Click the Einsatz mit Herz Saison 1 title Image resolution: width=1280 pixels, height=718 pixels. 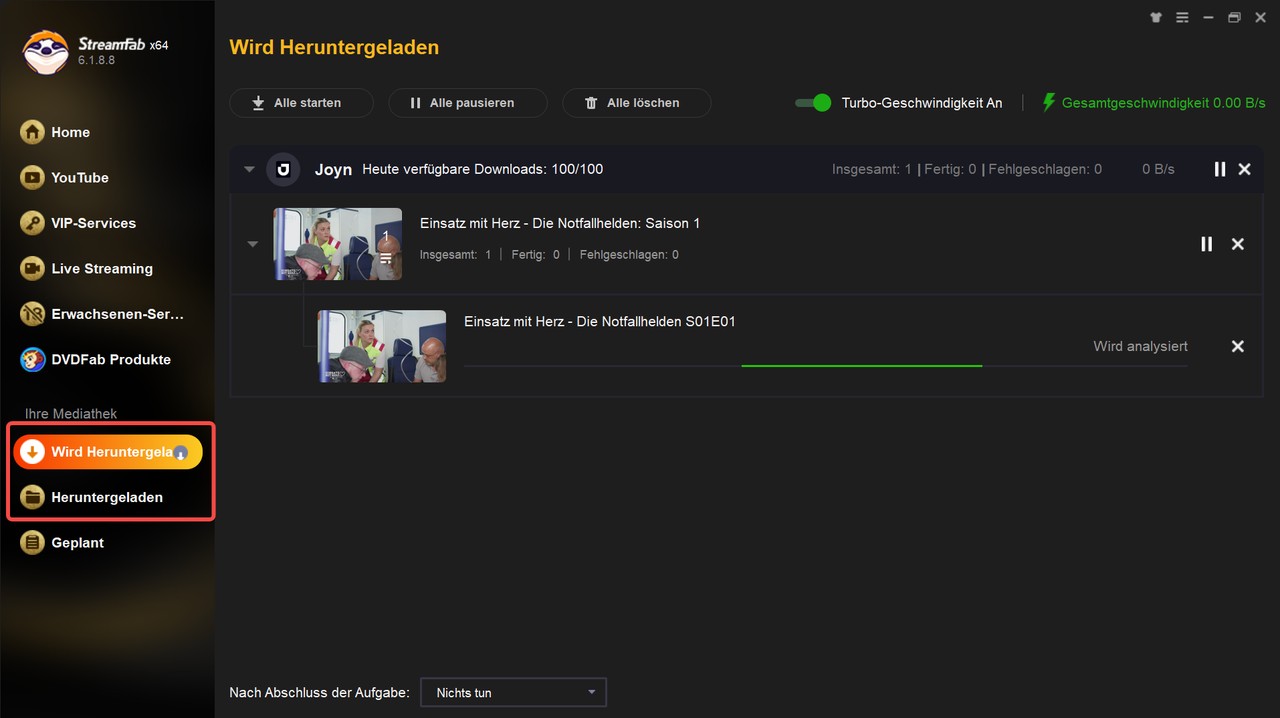560,223
